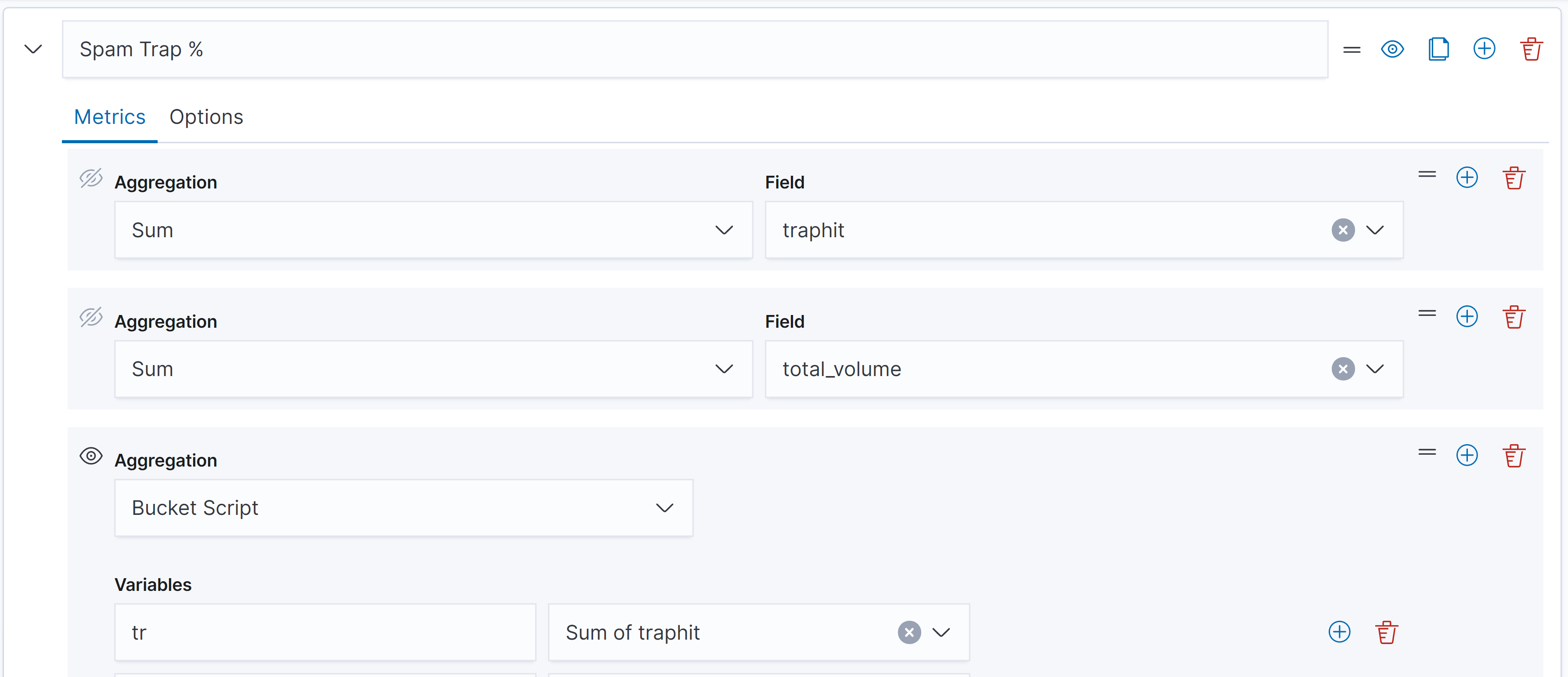
Task: Clear the total_volume field selection
Action: [x=1343, y=369]
